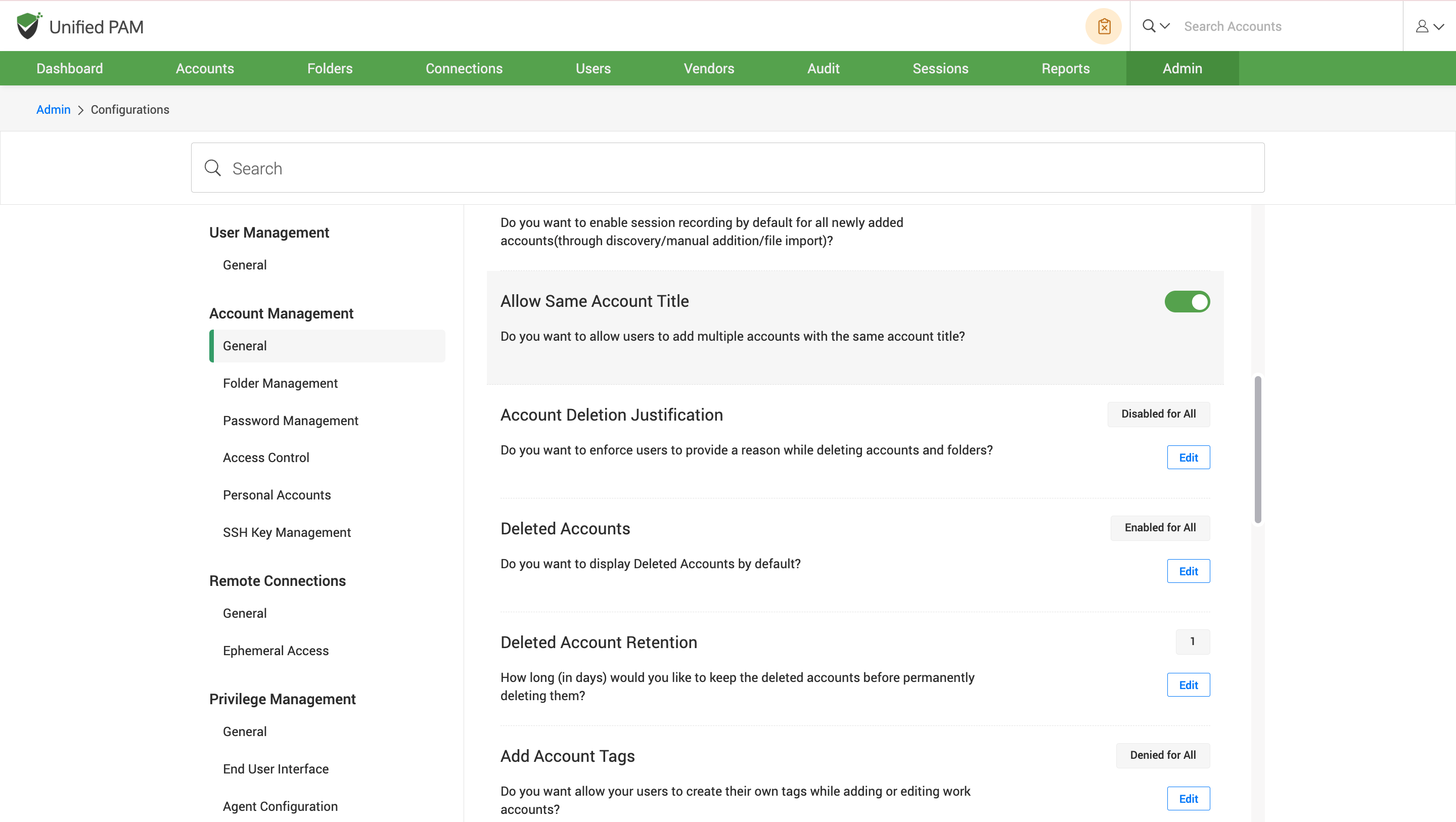This screenshot has width=1456, height=822.
Task: Click the search icon in configurations search
Action: click(212, 168)
